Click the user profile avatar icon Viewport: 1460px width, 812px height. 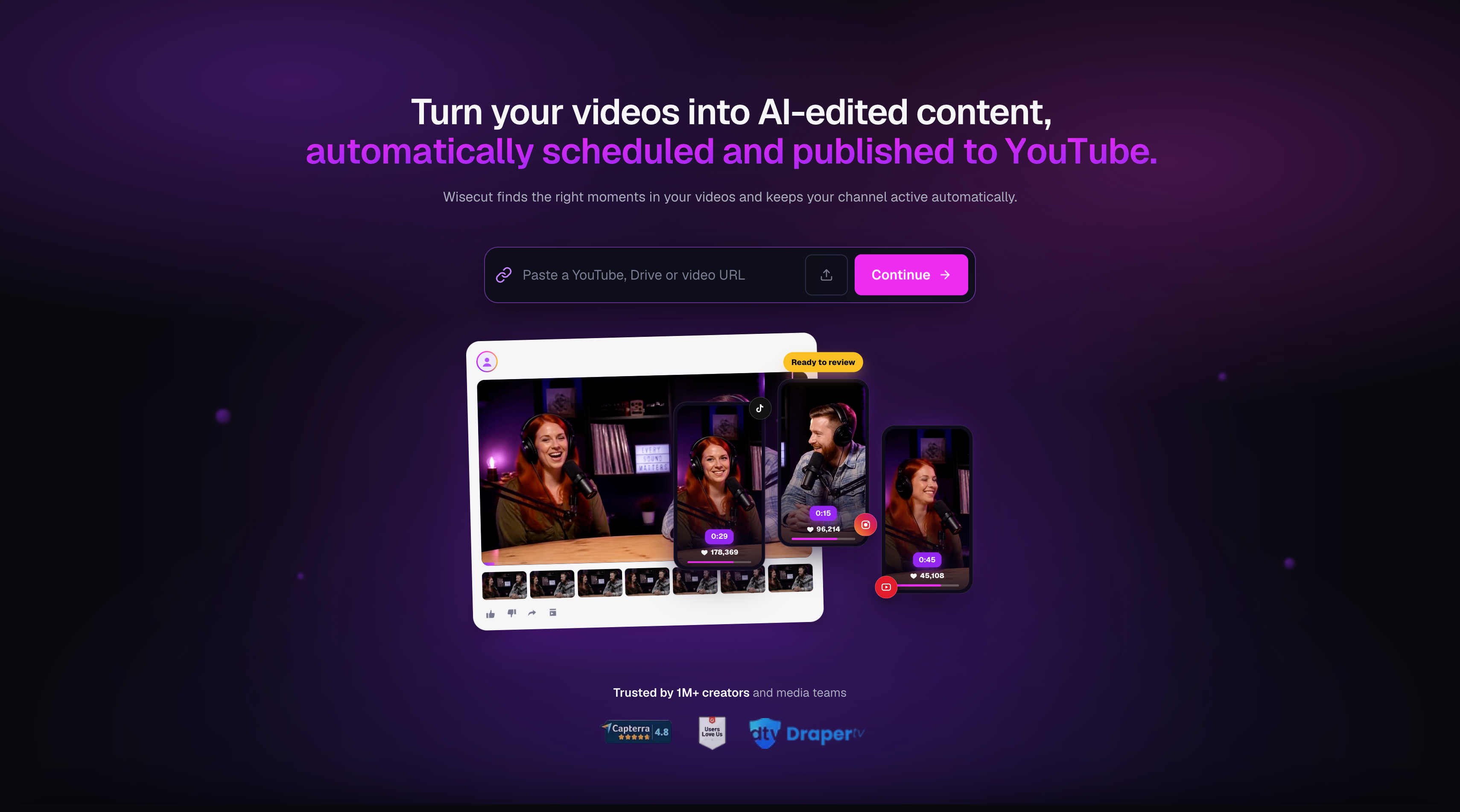coord(487,362)
